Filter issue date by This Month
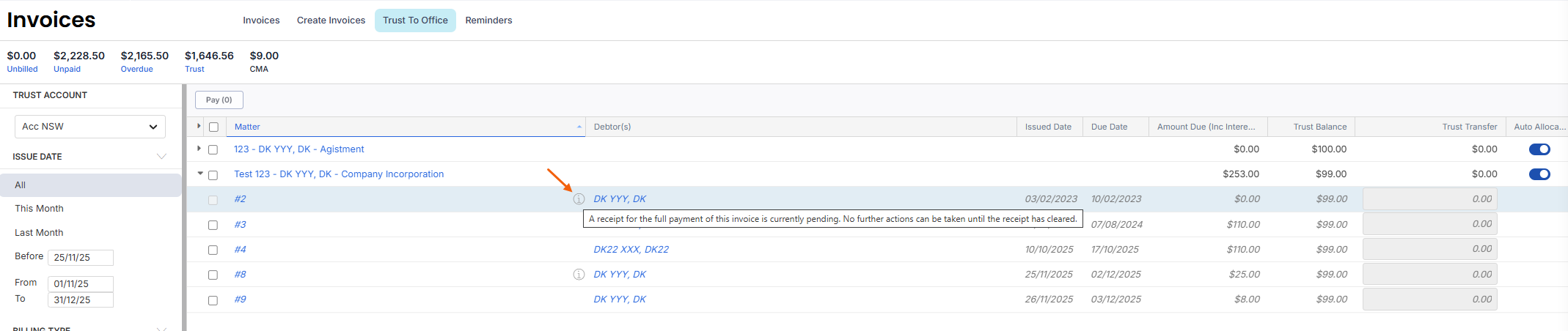The width and height of the screenshot is (1568, 331). point(40,209)
